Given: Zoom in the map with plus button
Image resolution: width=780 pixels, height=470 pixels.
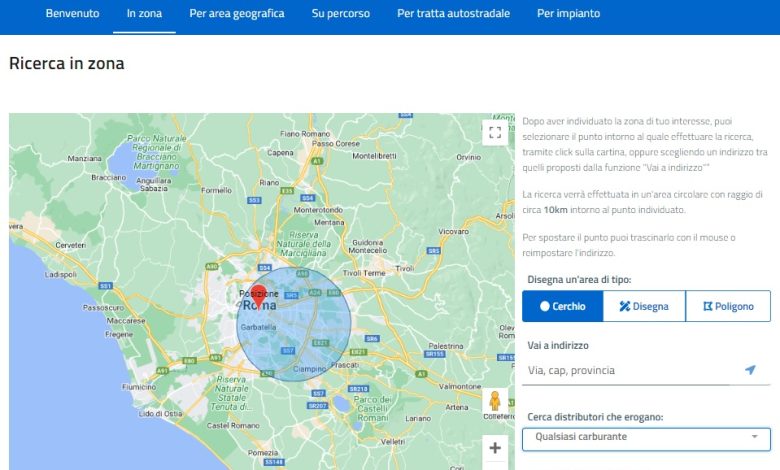Looking at the screenshot, I should 495,448.
